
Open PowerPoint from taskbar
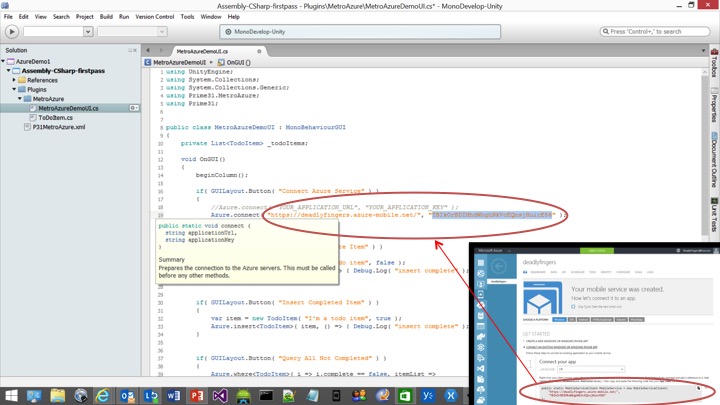(x=197, y=395)
